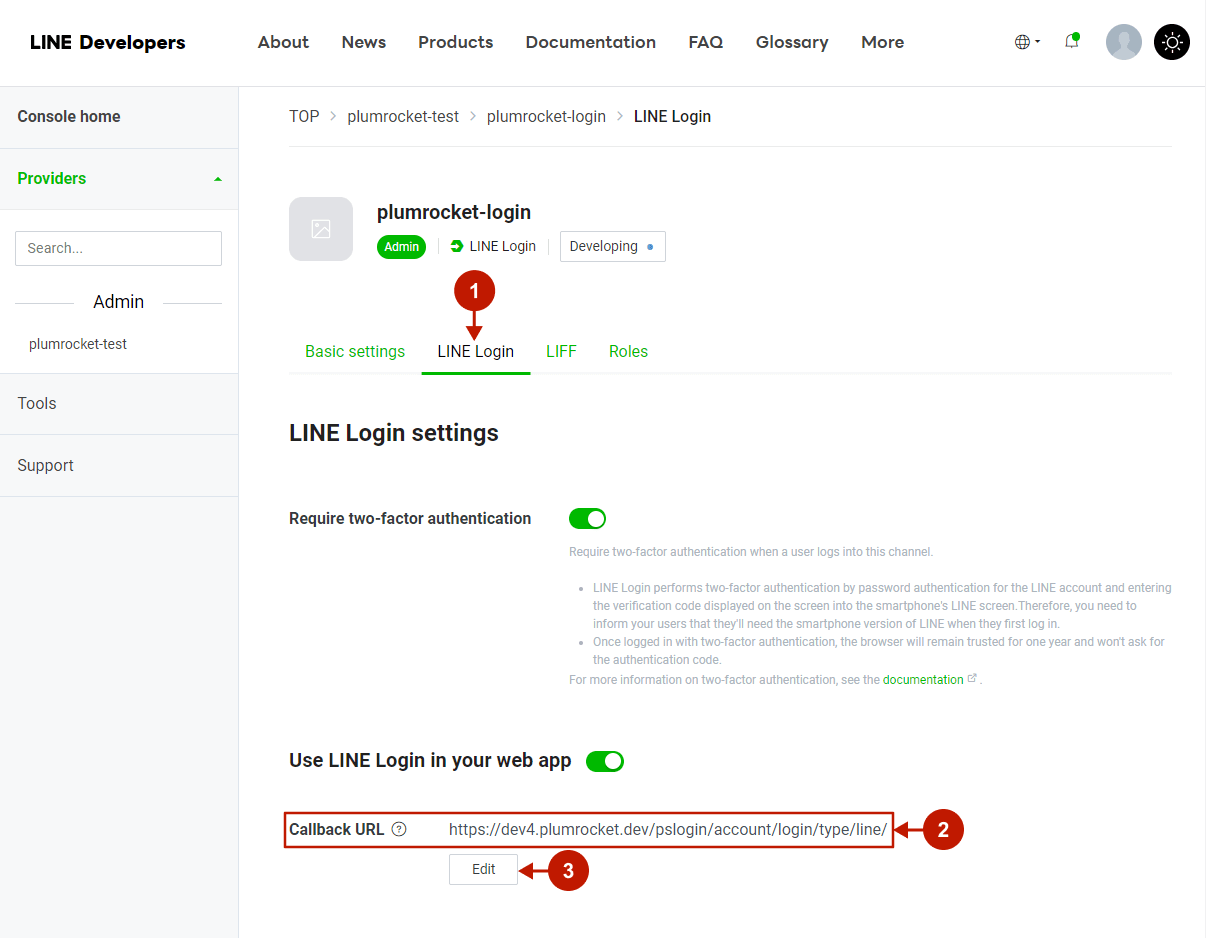Open the Glossary page
The image size is (1206, 938).
coord(792,42)
